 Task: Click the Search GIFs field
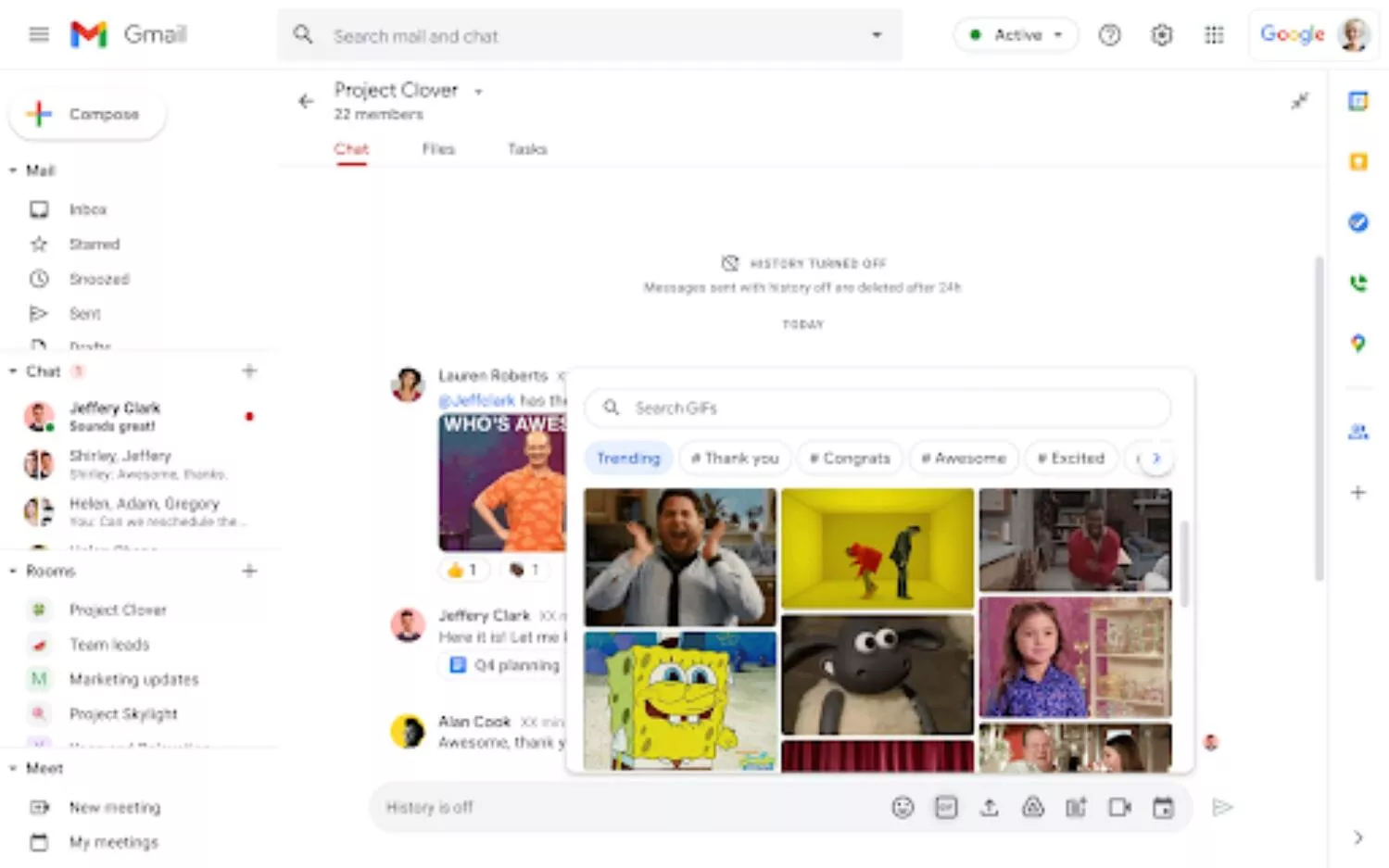point(878,408)
